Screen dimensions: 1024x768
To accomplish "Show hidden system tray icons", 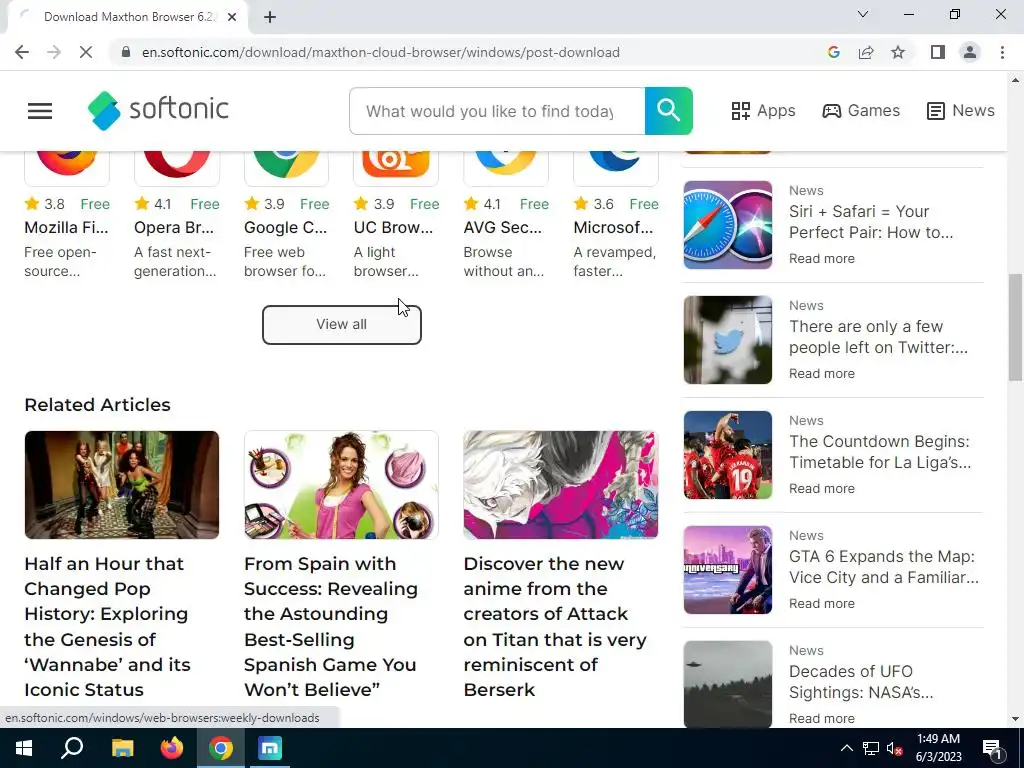I will click(846, 748).
